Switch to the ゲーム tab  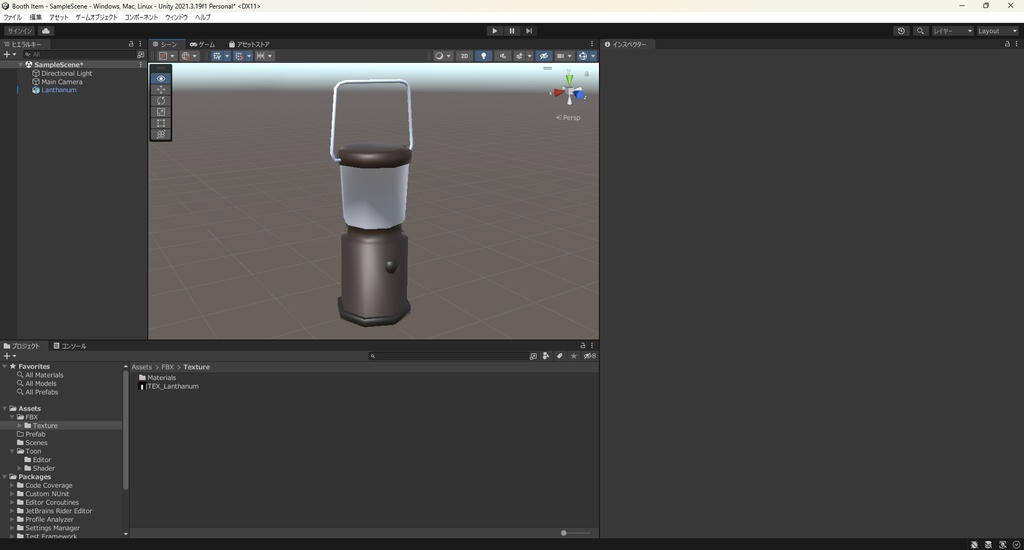202,44
